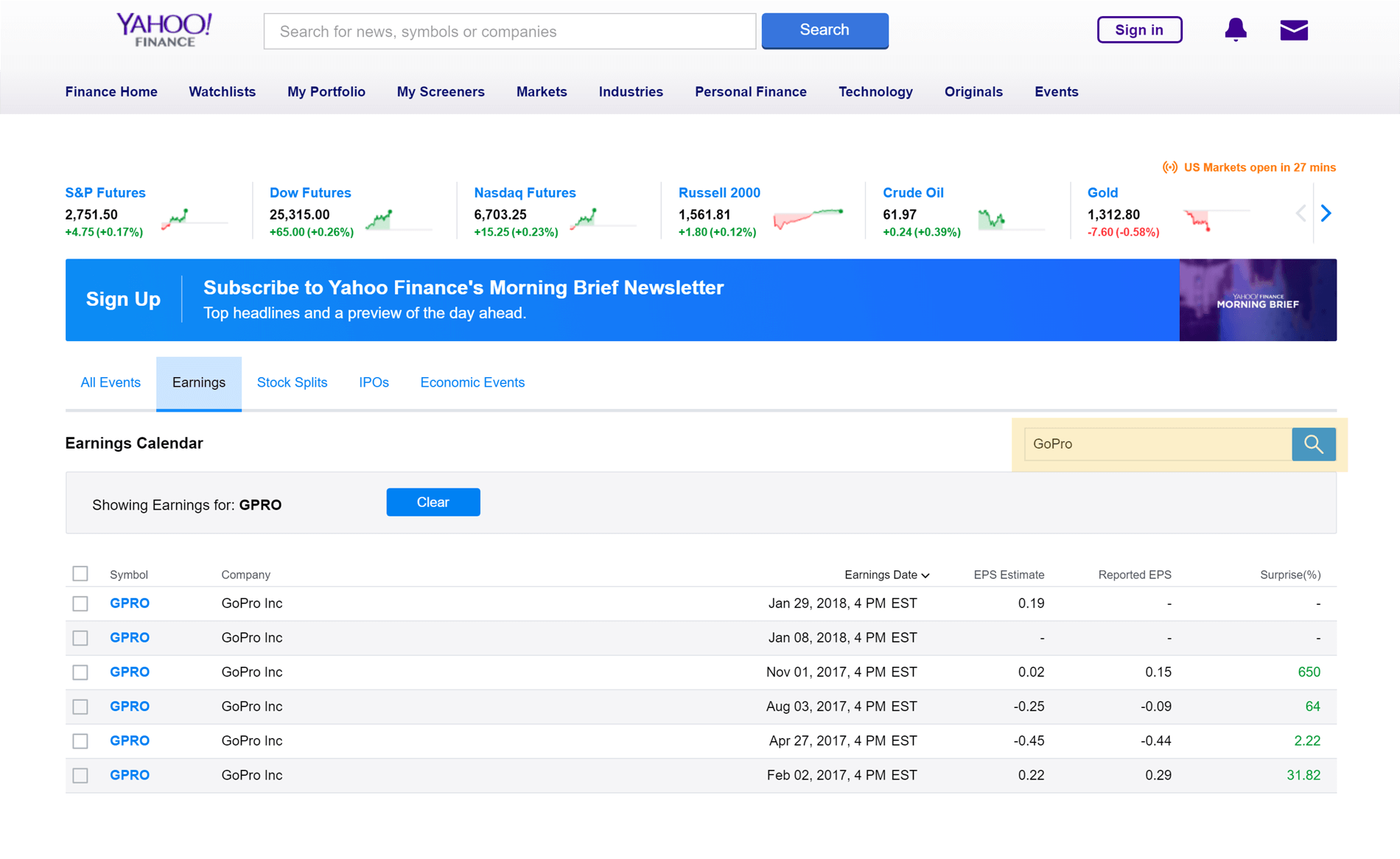This screenshot has height=859, width=1400.
Task: Open the mail envelope icon
Action: tap(1294, 30)
